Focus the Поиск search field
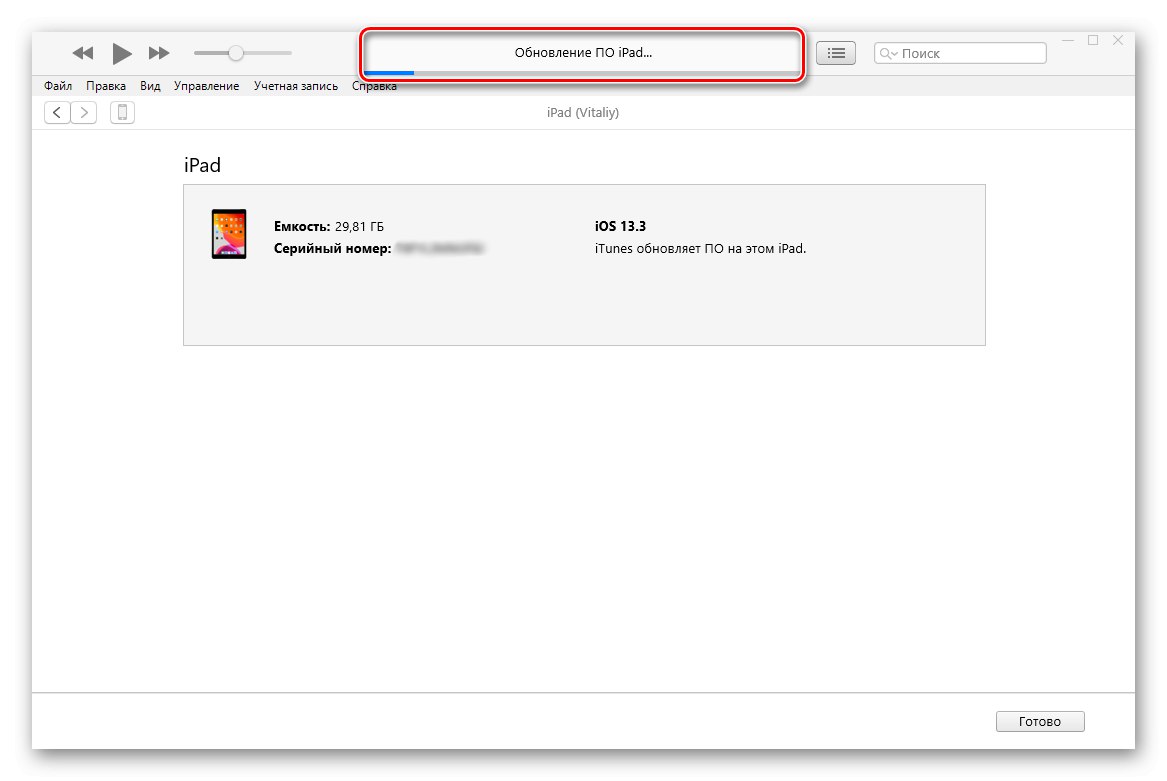 click(x=960, y=53)
